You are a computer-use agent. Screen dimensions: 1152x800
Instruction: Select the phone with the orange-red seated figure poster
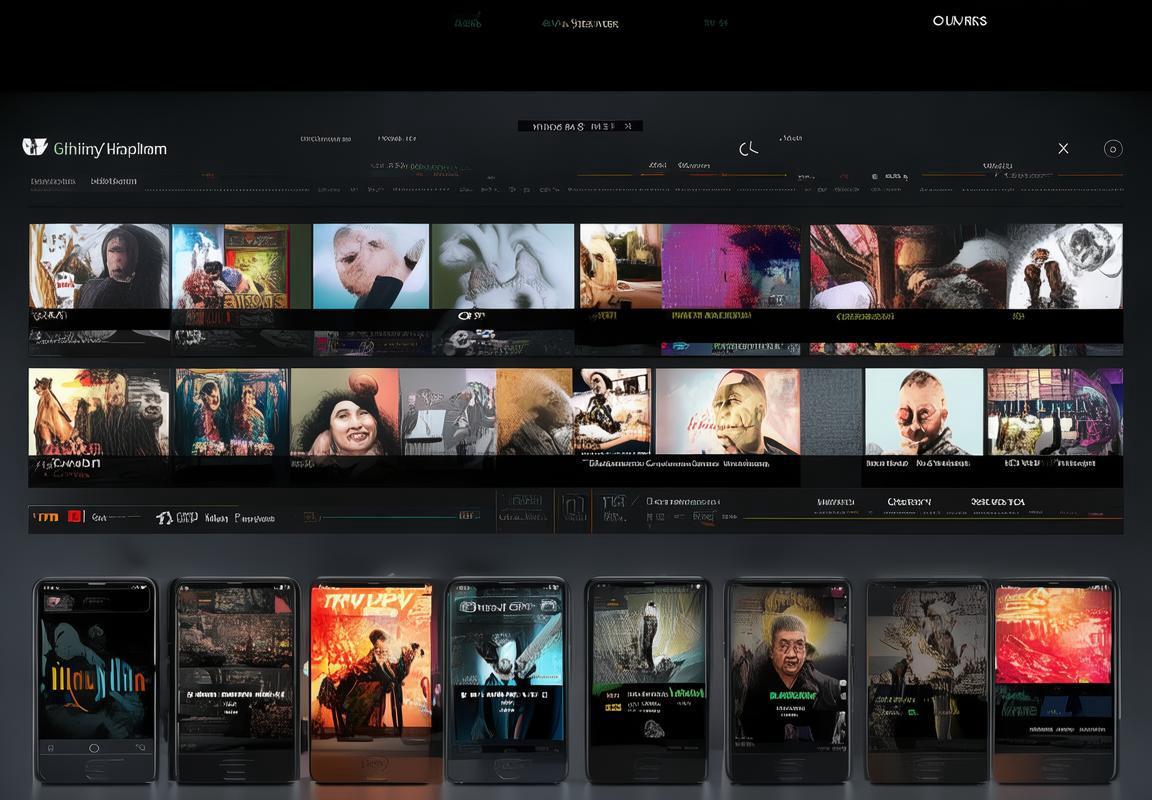pos(371,680)
